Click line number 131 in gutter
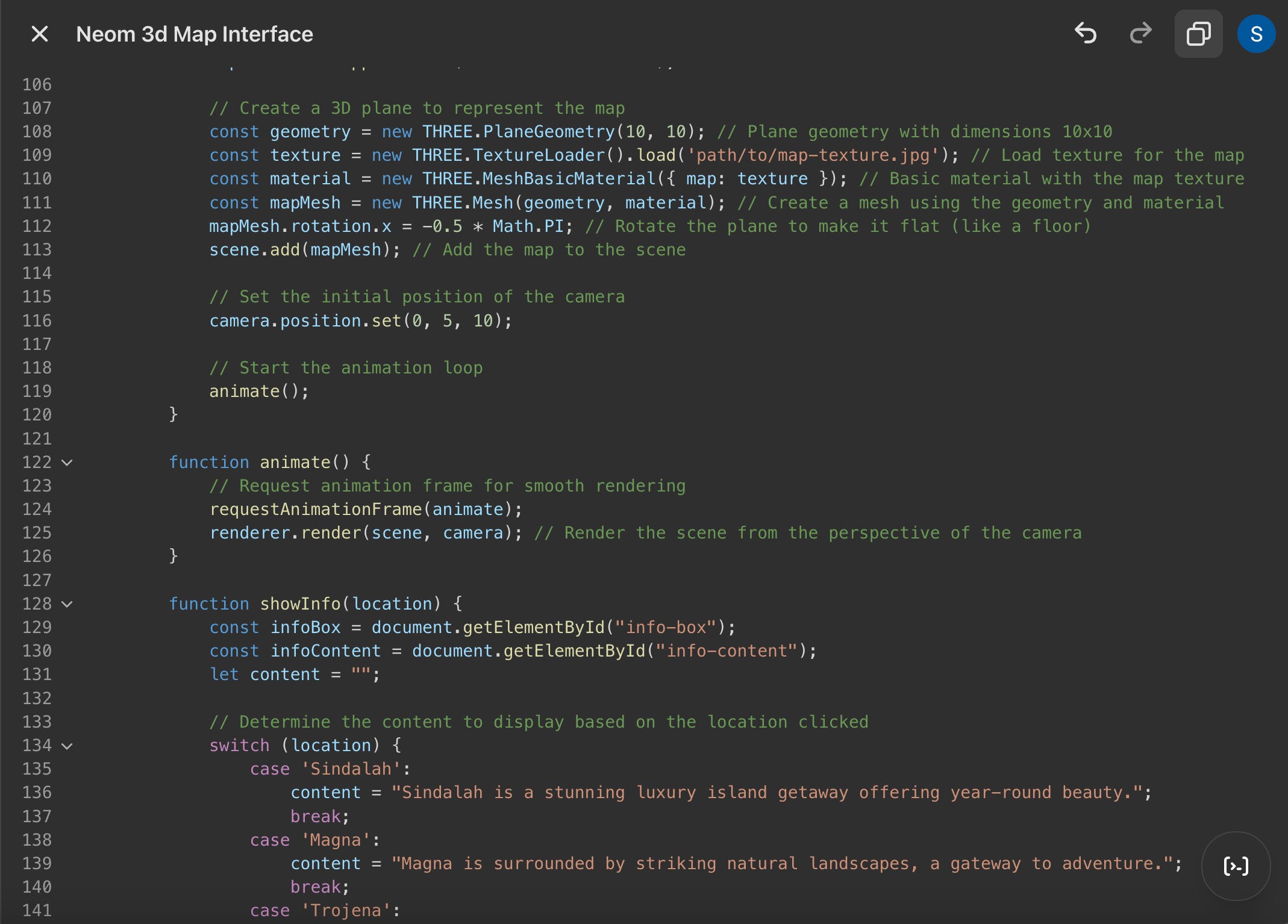 click(37, 675)
